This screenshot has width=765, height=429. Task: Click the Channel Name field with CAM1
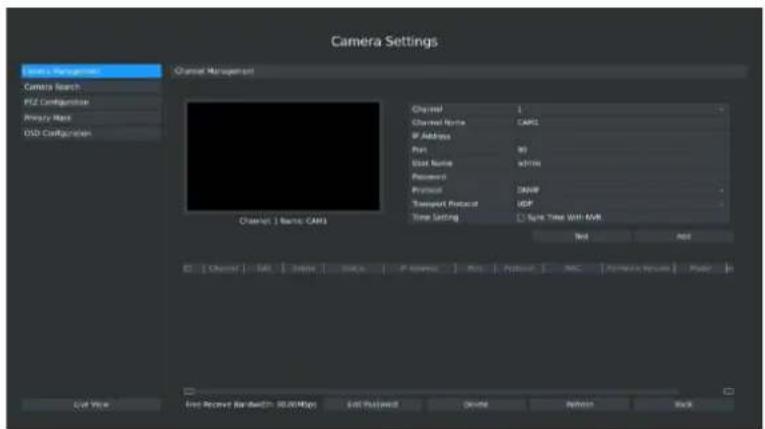click(x=621, y=123)
